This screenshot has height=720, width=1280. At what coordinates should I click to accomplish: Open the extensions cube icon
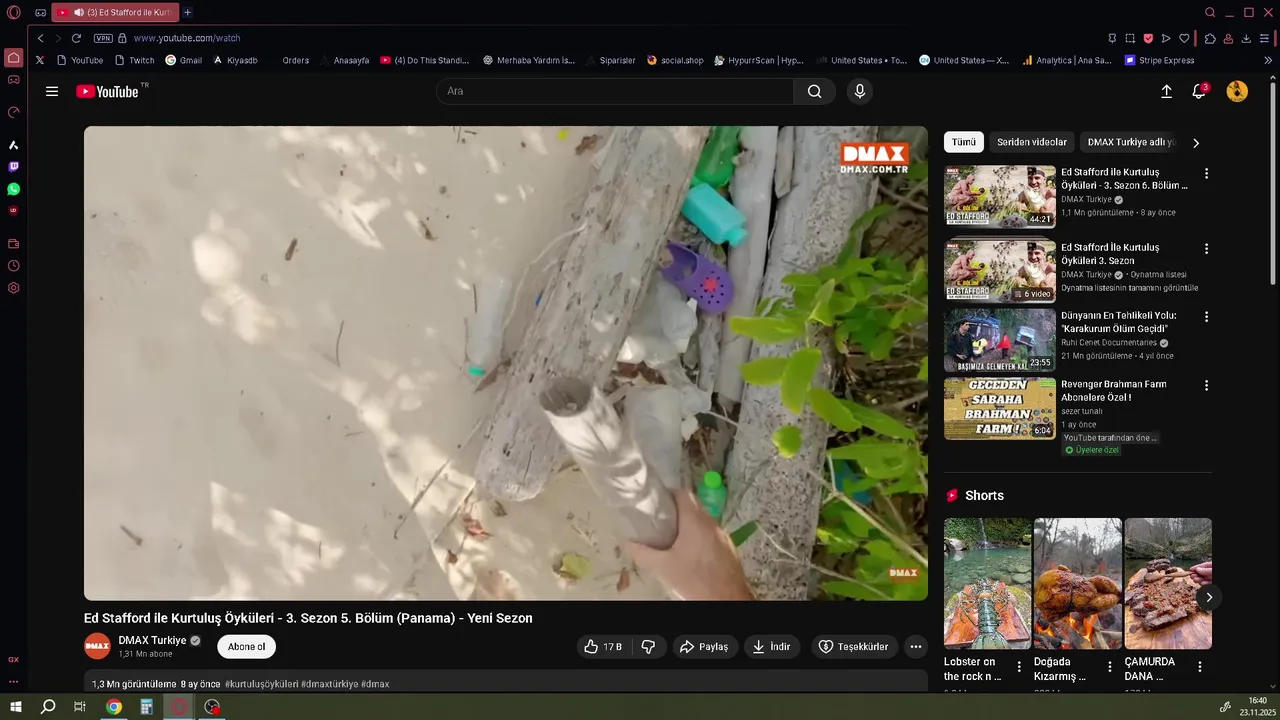(x=1210, y=38)
